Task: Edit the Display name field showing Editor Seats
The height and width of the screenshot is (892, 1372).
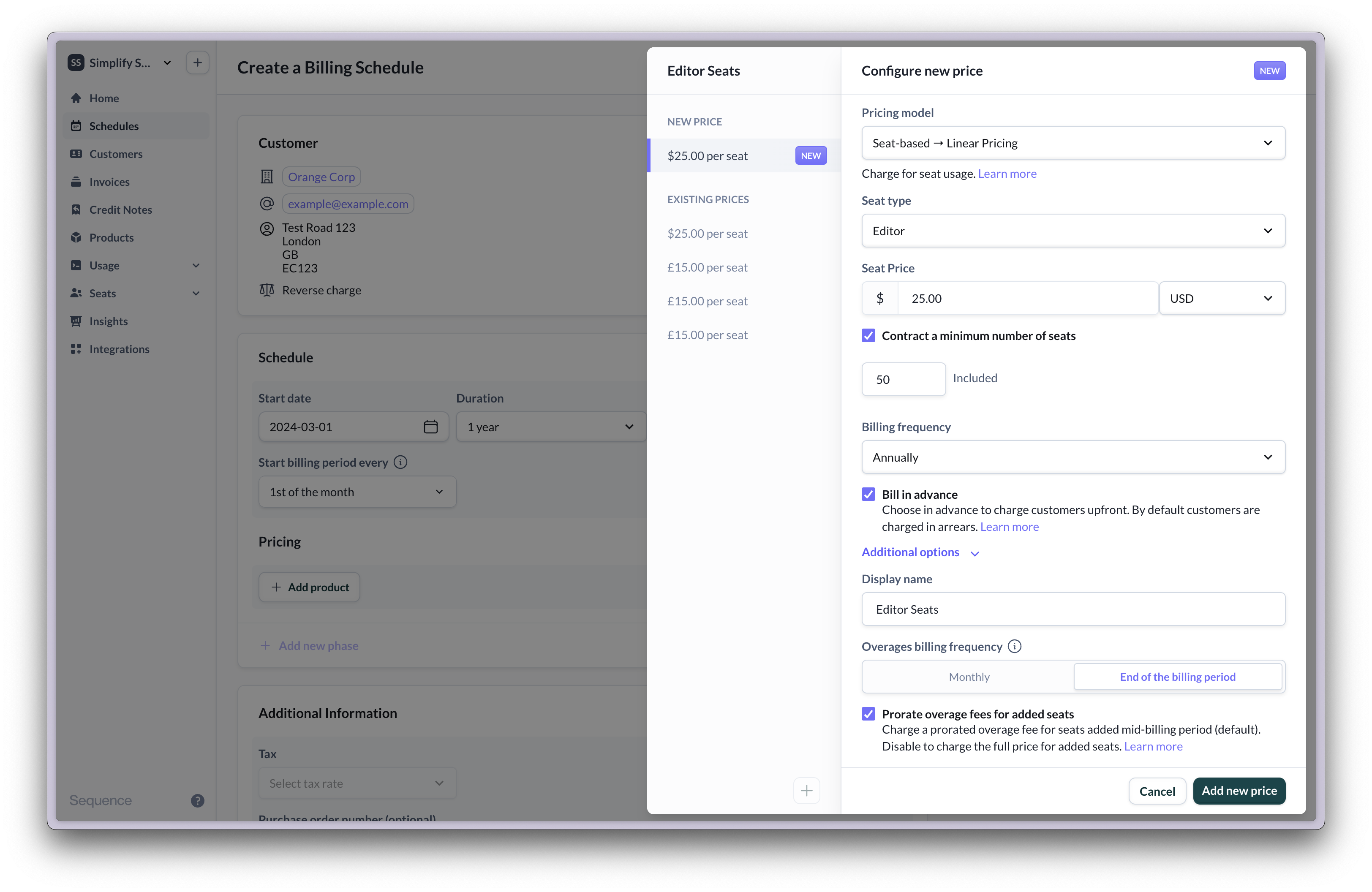Action: [x=1072, y=609]
